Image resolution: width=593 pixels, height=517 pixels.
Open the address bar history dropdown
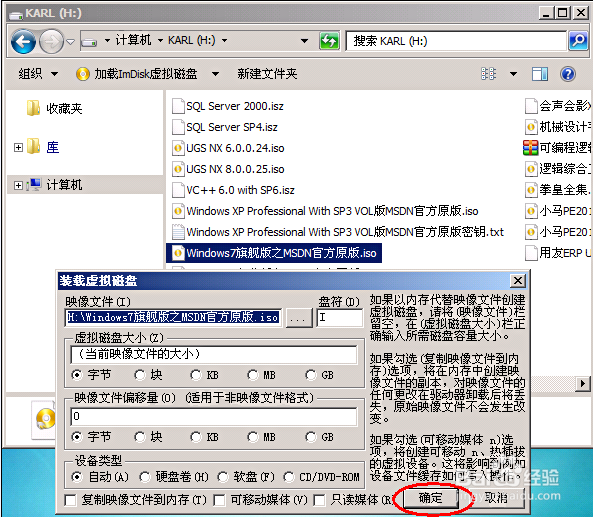304,41
